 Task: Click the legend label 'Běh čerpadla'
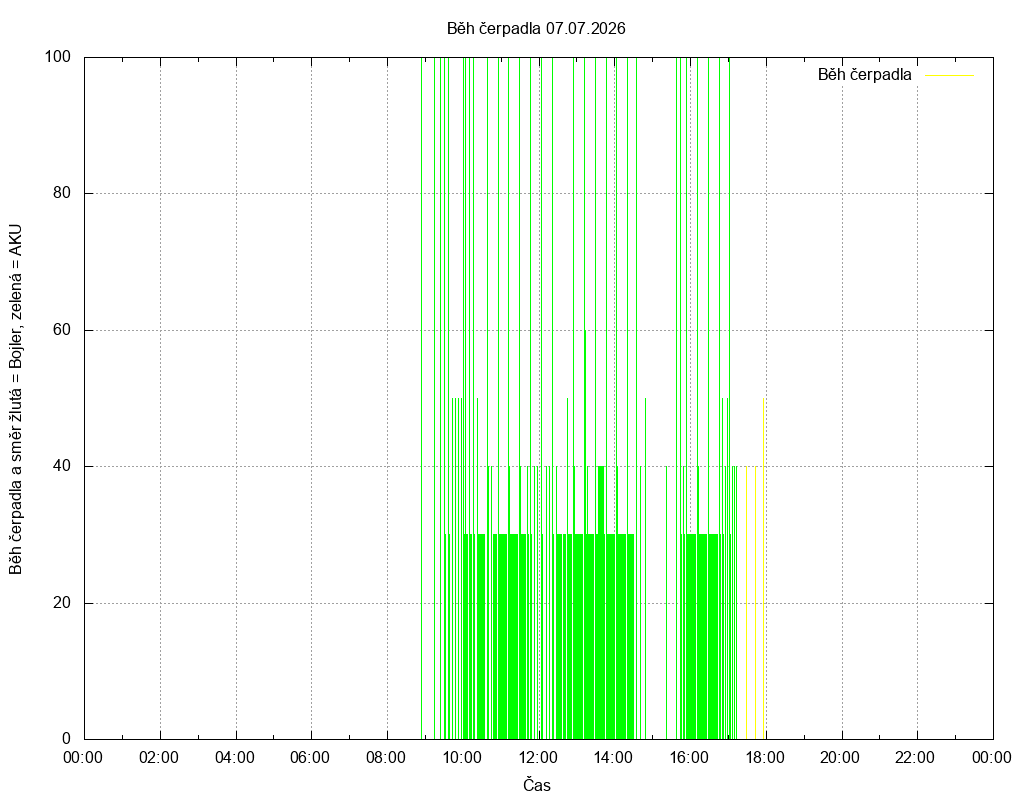[864, 74]
